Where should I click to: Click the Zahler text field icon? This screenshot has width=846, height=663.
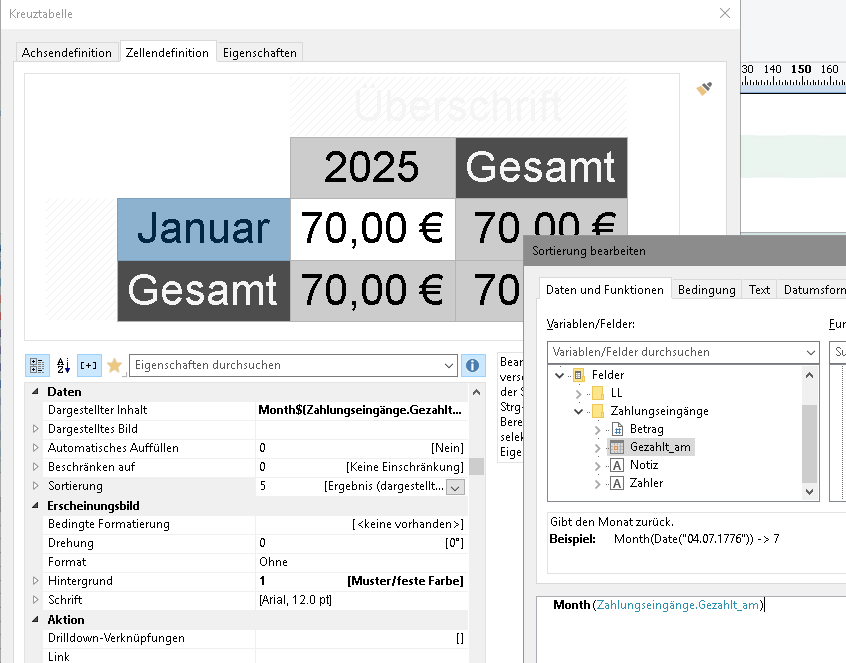pyautogui.click(x=617, y=483)
